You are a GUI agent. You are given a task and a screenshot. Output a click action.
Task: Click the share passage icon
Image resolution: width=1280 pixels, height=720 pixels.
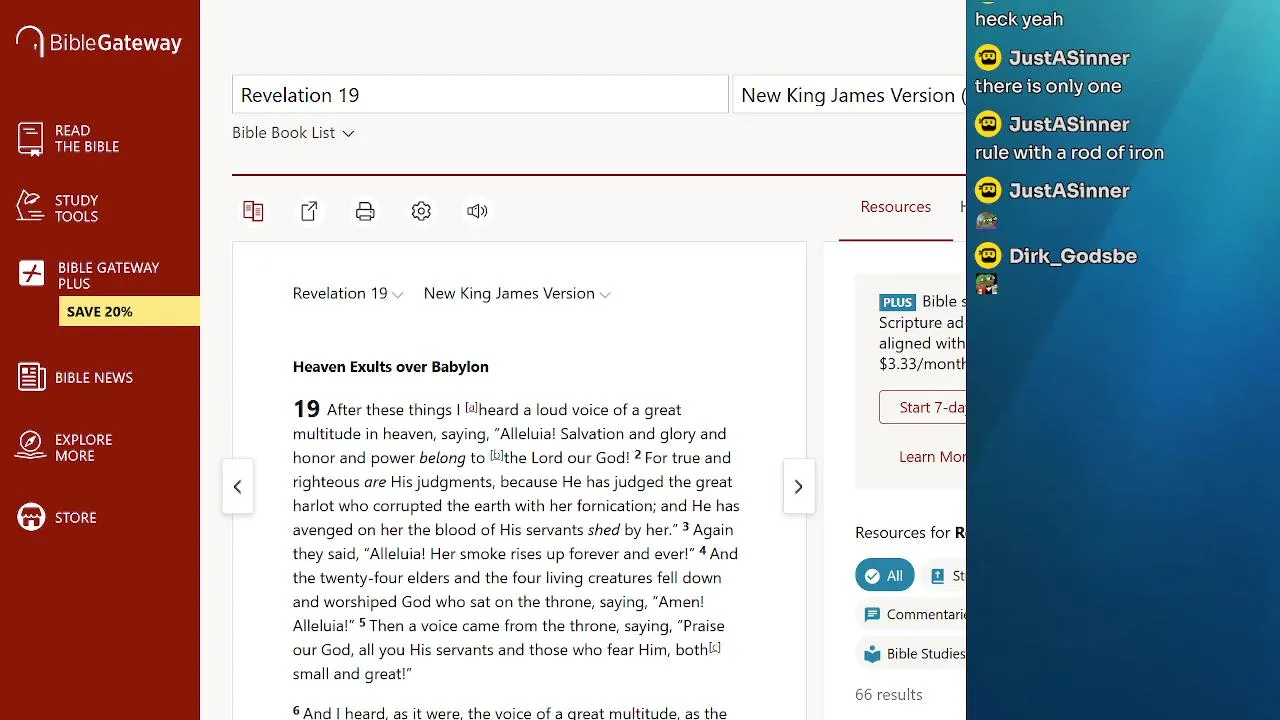point(309,211)
